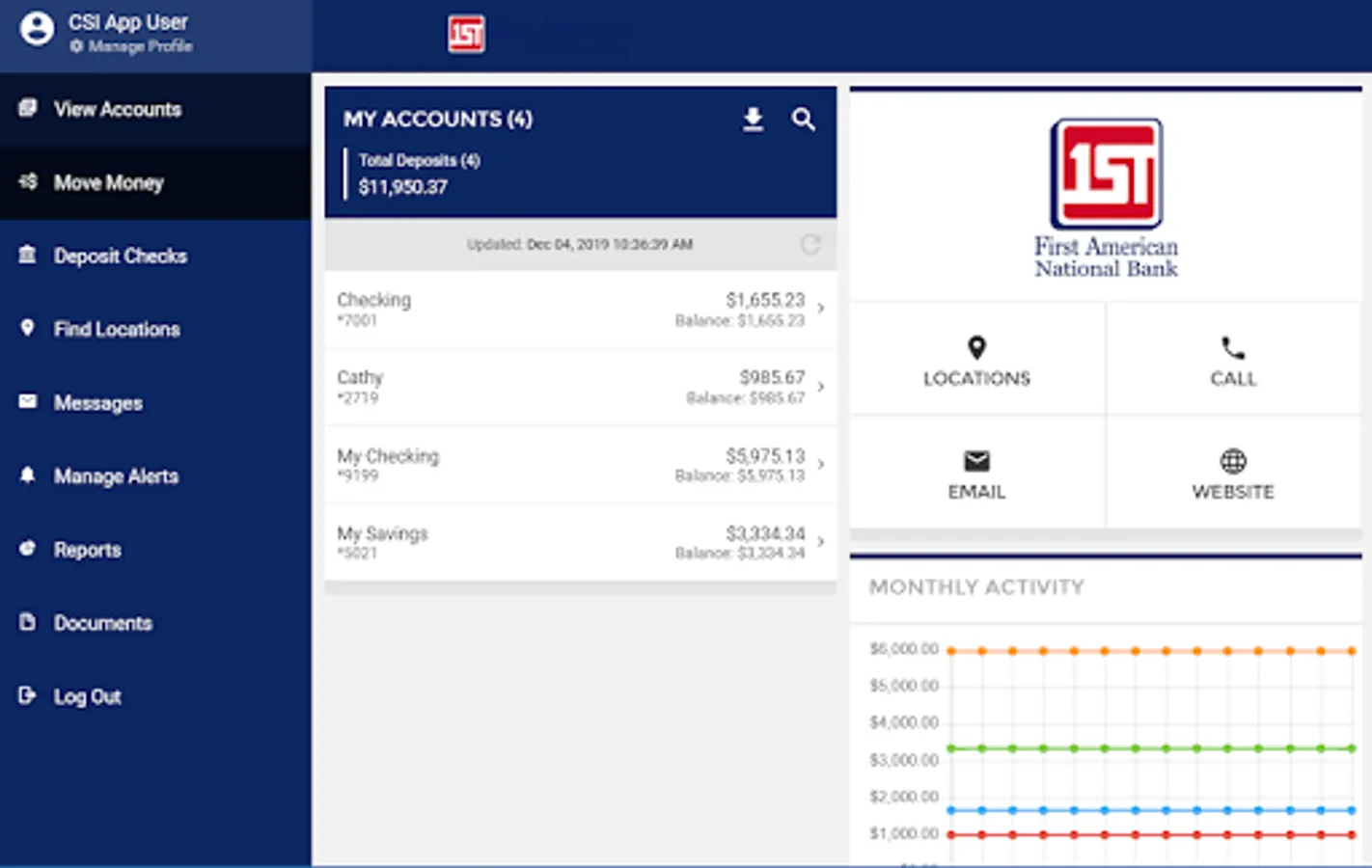Viewport: 1372px width, 868px height.
Task: Open the Messages menu item
Action: (98, 403)
